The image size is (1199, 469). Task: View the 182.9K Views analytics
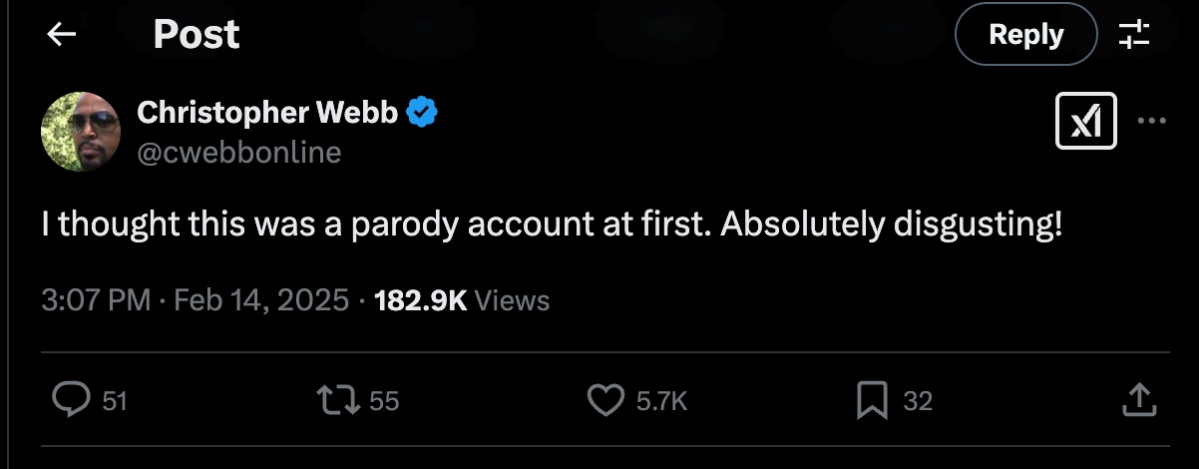(x=461, y=300)
